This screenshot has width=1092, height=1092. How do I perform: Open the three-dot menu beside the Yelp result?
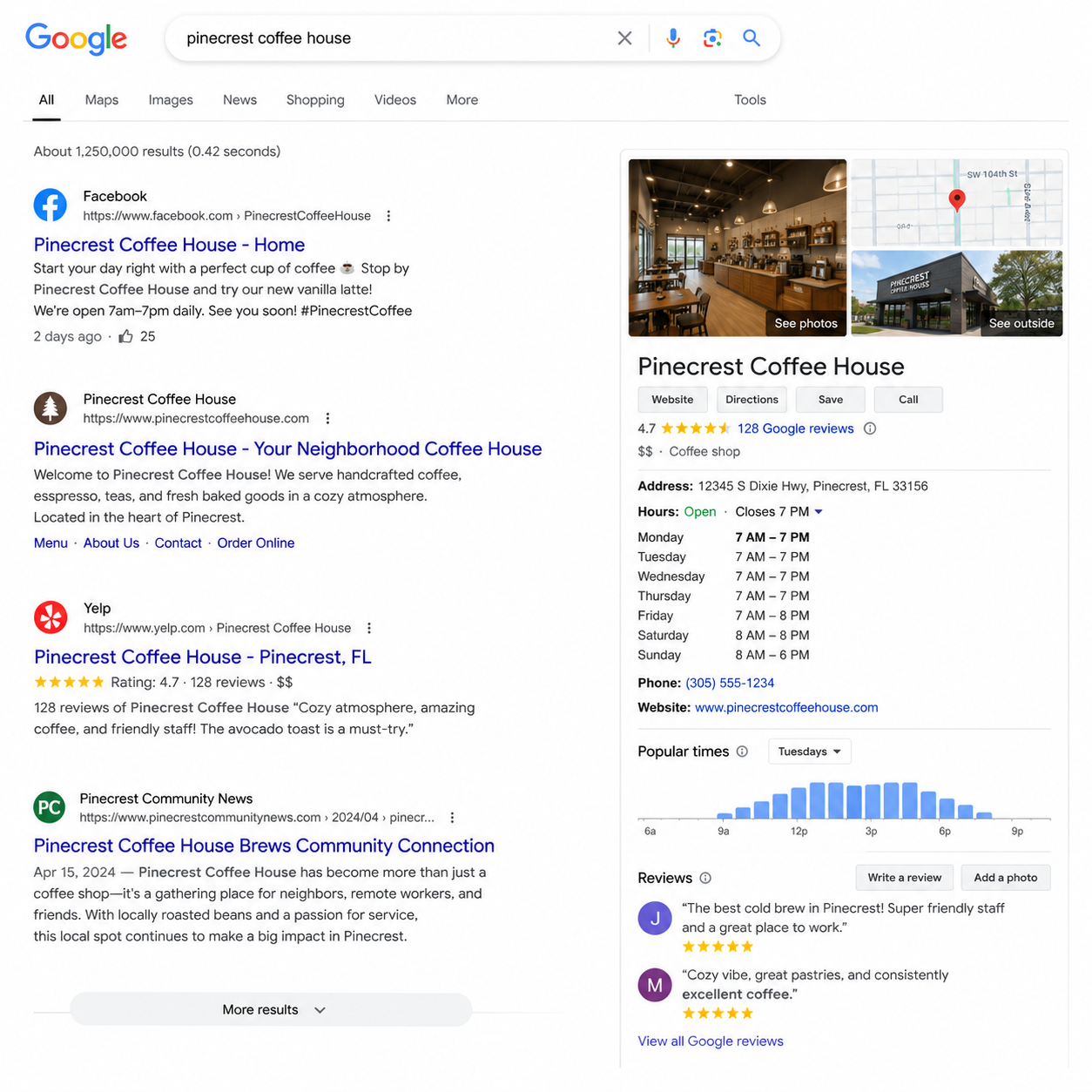pos(369,628)
